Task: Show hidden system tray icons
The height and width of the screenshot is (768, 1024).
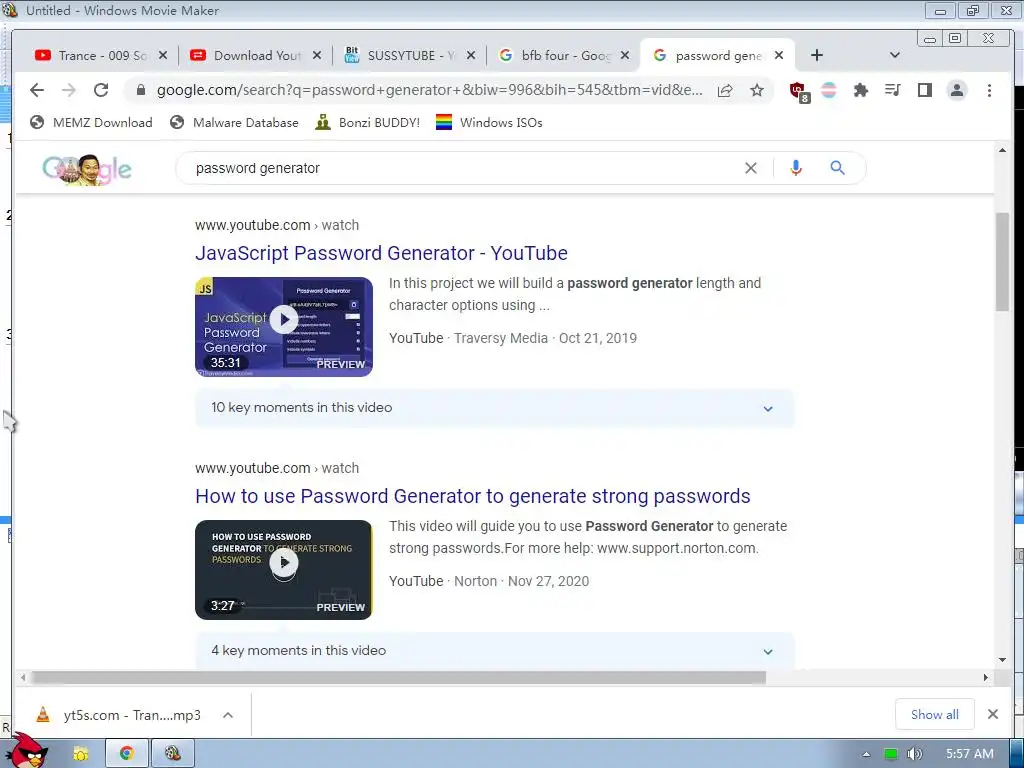Action: (x=866, y=754)
